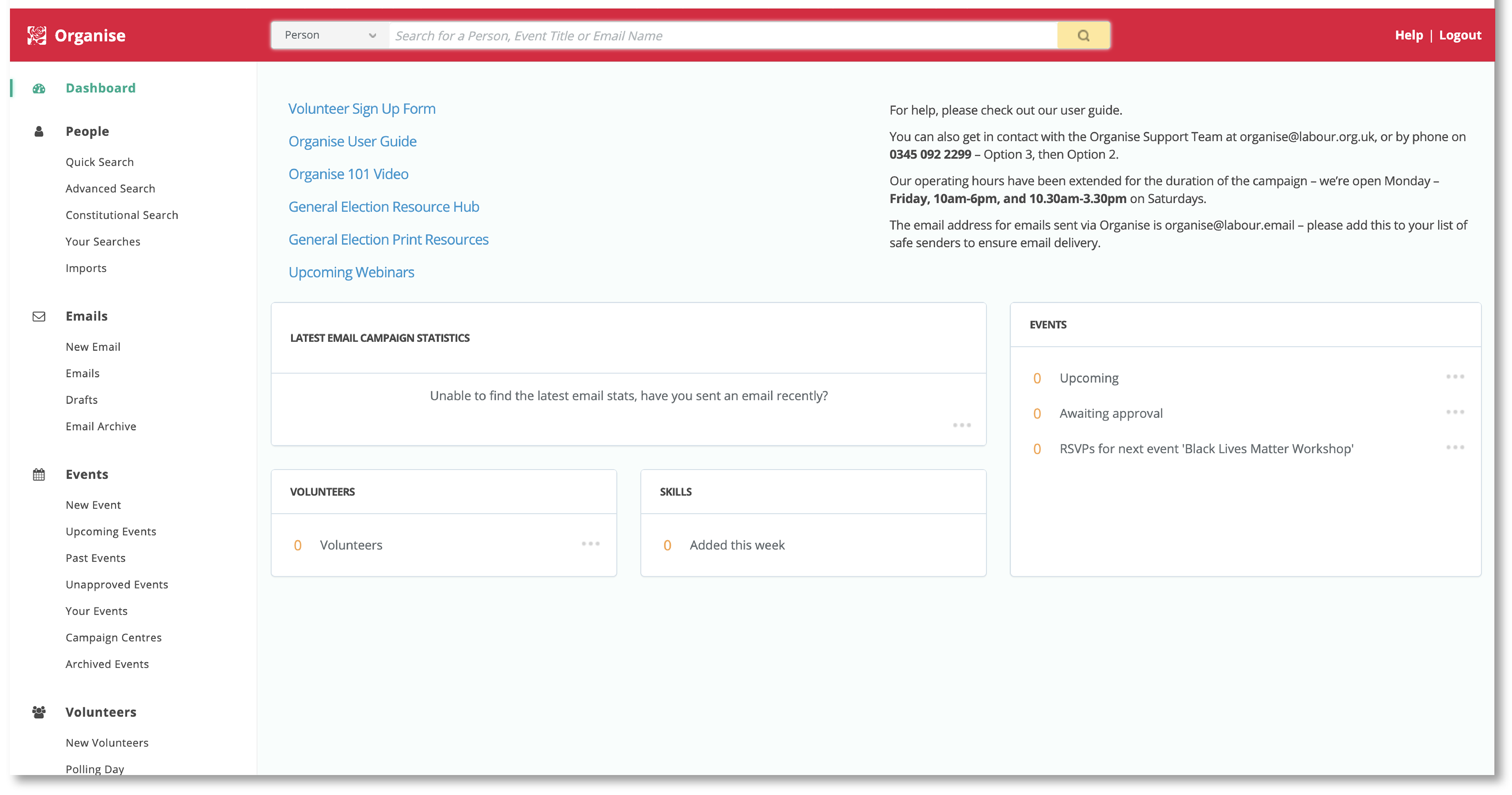Open the Person search type dropdown
The height and width of the screenshot is (795, 1512).
tap(330, 35)
